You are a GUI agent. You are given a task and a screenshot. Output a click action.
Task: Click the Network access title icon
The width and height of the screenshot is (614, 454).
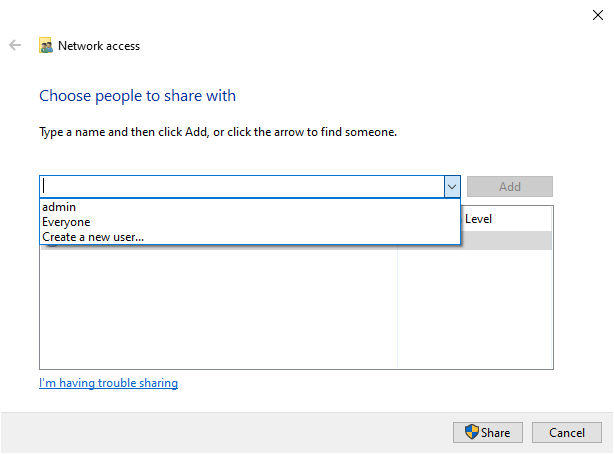pos(46,46)
